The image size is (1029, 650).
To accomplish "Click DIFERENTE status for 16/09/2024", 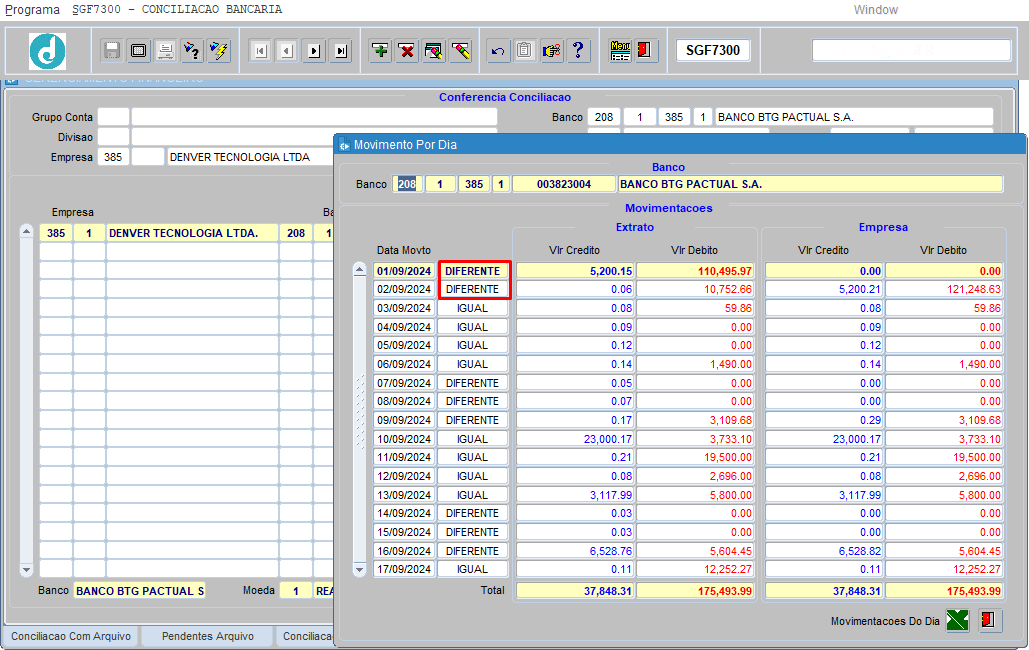I will tap(472, 552).
